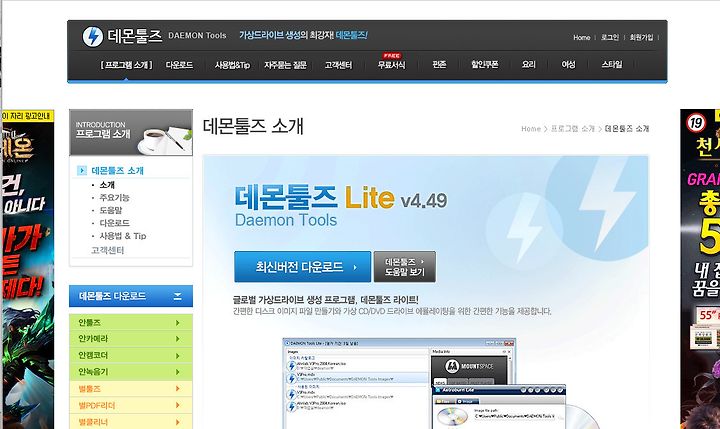Go to 자주묻는 질문 menu

pyautogui.click(x=285, y=65)
